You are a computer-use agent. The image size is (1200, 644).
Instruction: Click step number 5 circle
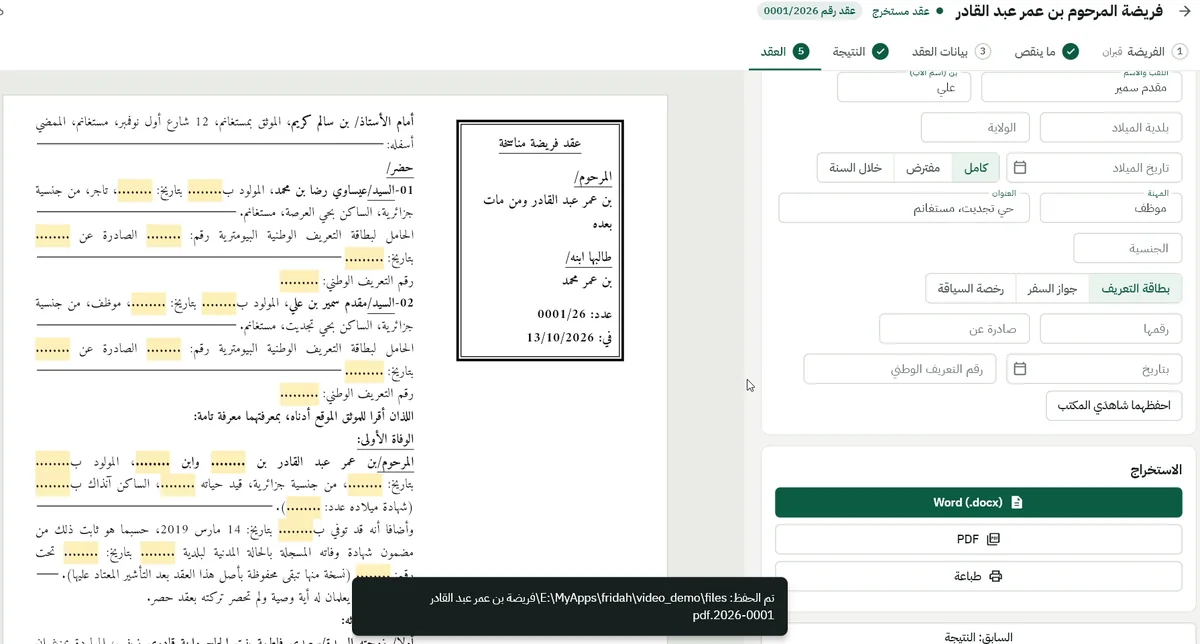pos(800,51)
